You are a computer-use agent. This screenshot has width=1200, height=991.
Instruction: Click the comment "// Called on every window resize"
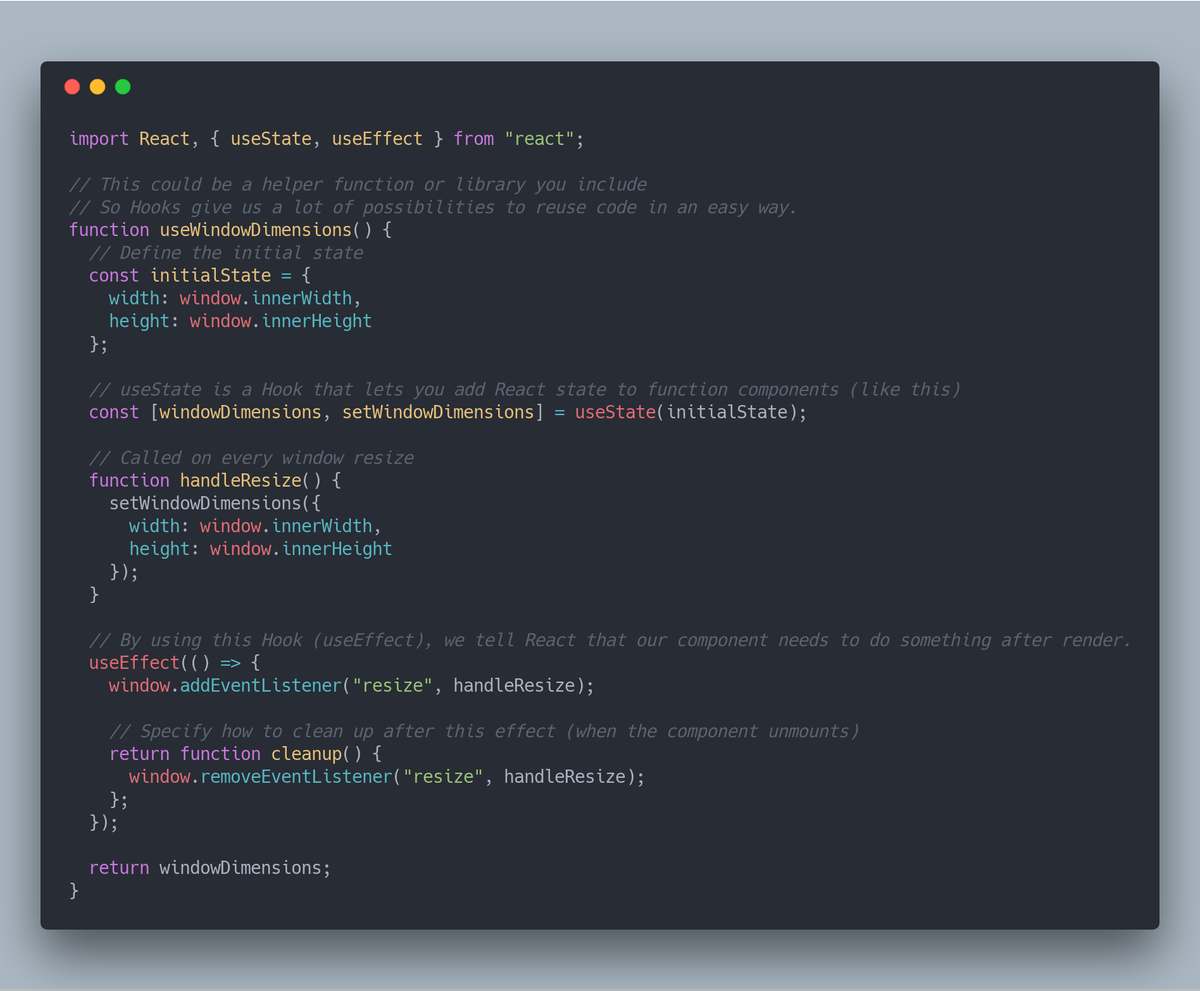[251, 458]
